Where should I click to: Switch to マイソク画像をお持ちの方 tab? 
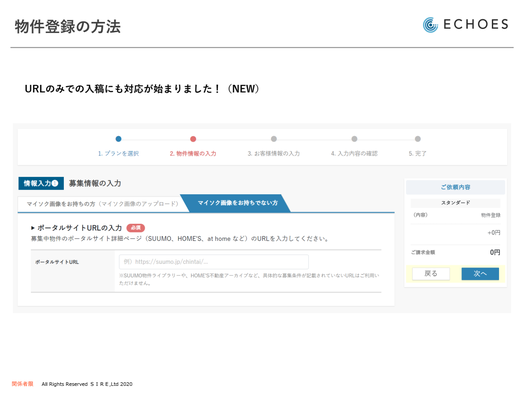pyautogui.click(x=102, y=204)
